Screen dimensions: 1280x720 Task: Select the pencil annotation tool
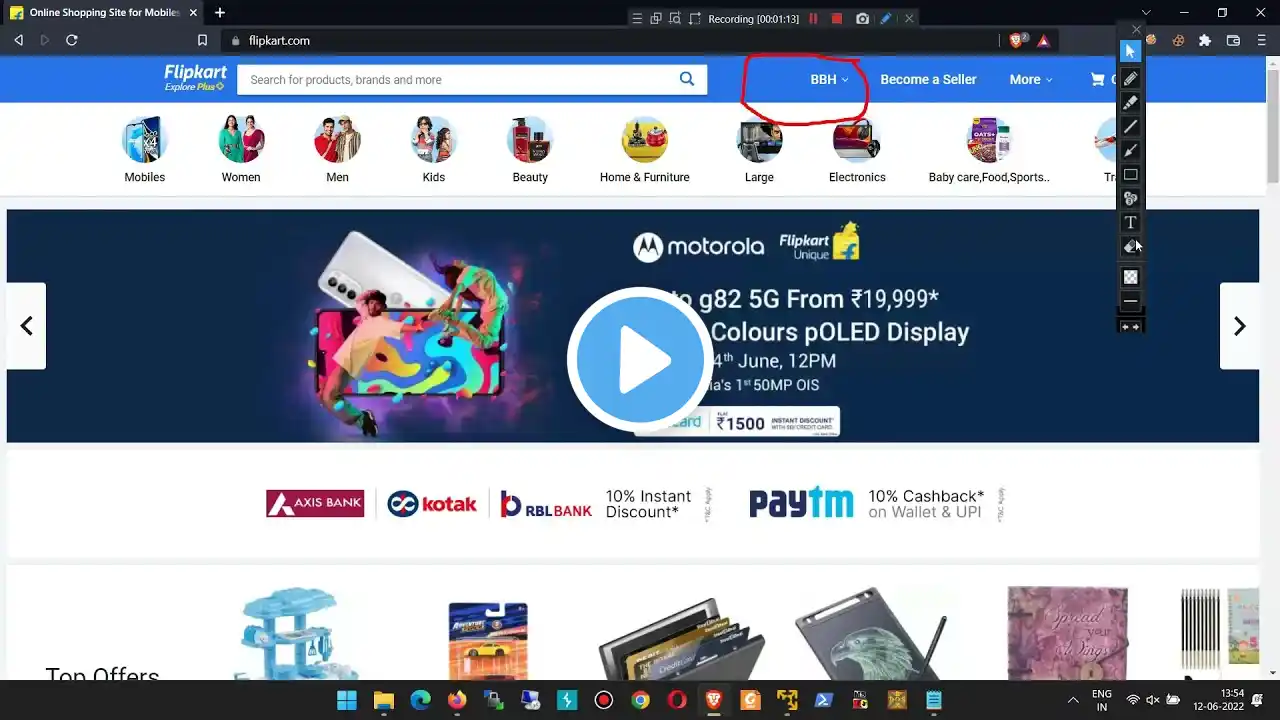(1130, 78)
